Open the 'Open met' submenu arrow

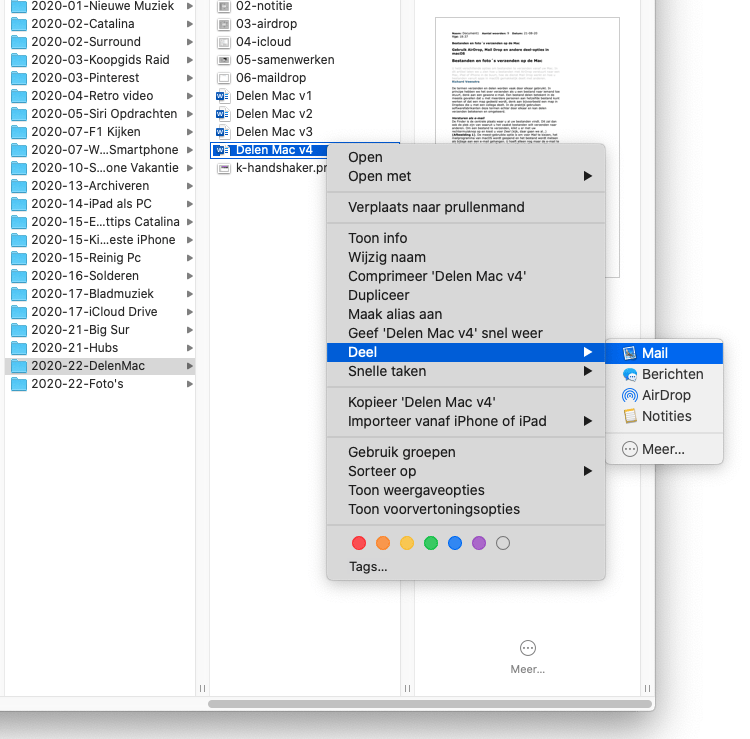coord(588,176)
